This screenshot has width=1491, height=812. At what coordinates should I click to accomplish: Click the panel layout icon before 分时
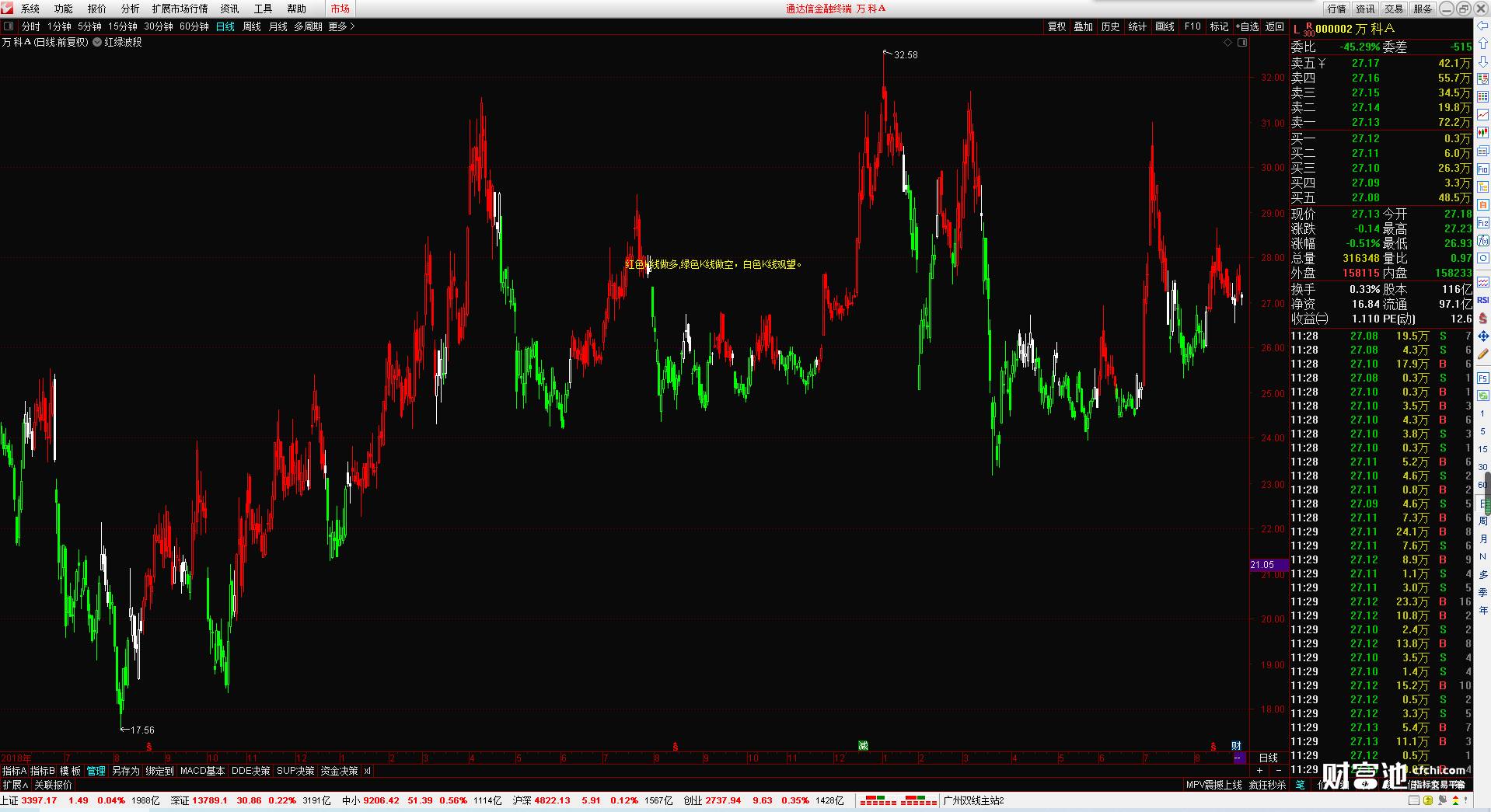[9, 26]
